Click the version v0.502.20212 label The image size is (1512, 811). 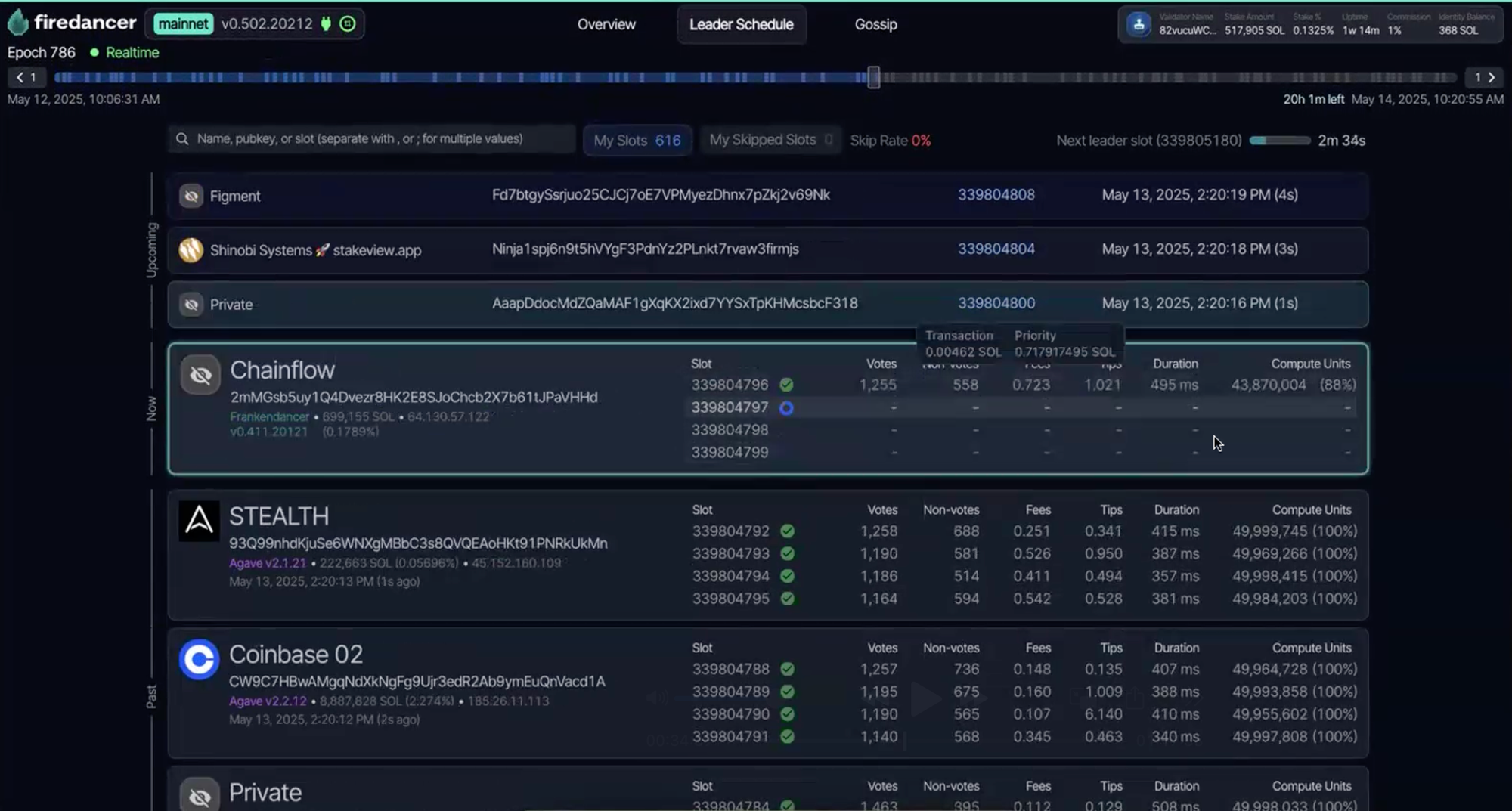pos(267,23)
